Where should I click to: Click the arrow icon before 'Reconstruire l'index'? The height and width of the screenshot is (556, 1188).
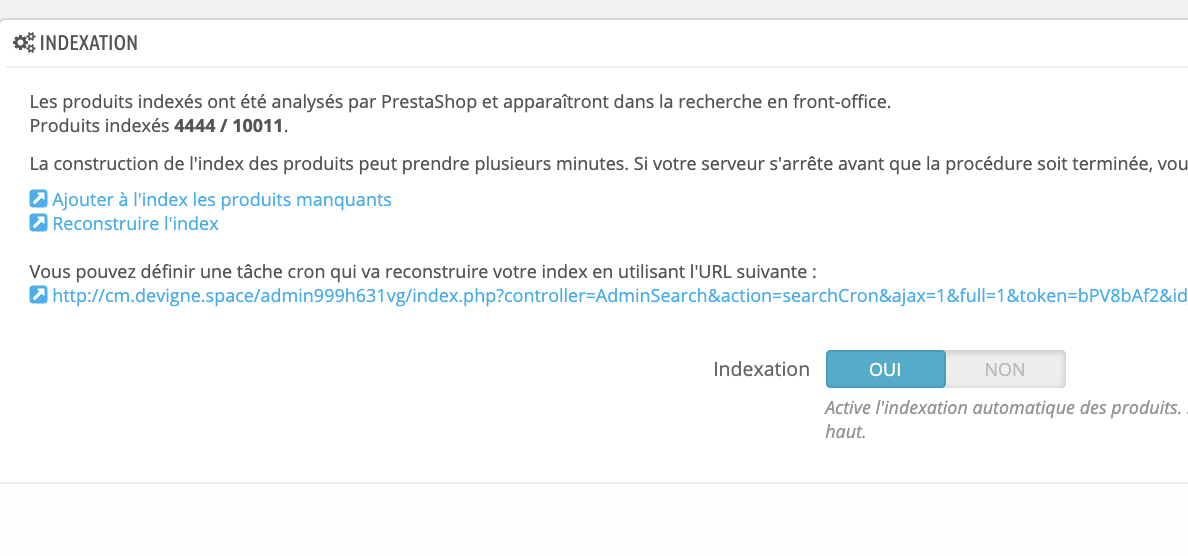point(38,223)
